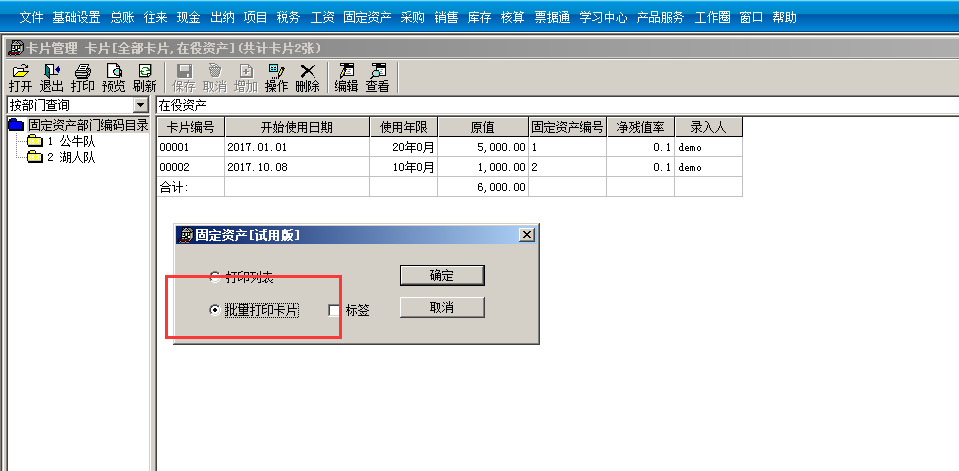Click the 查看 (View) toolbar icon
Image resolution: width=959 pixels, height=471 pixels.
pos(377,78)
